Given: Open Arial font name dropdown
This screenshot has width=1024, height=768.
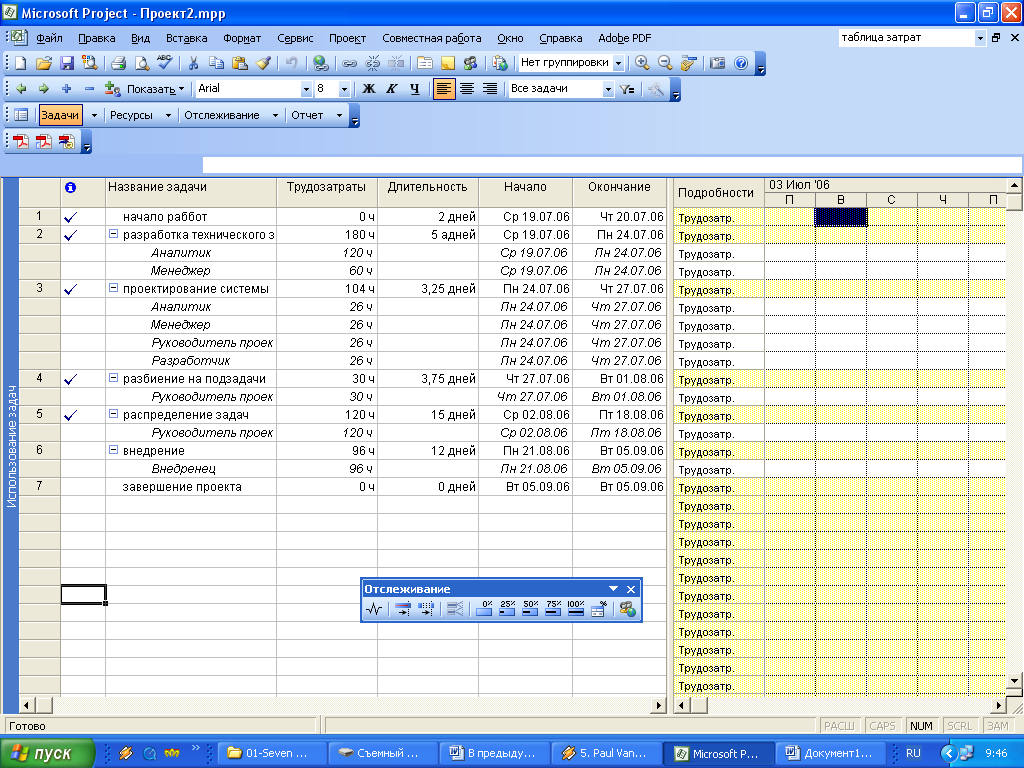Looking at the screenshot, I should click(306, 89).
